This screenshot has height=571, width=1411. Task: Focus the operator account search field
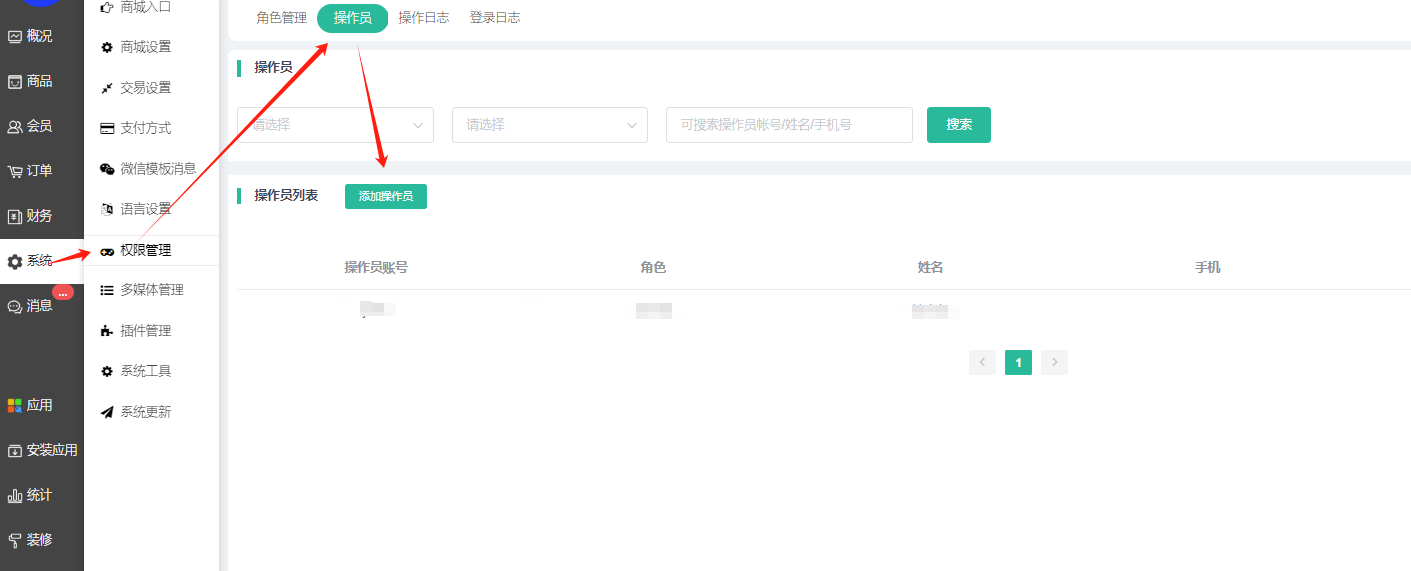point(789,125)
